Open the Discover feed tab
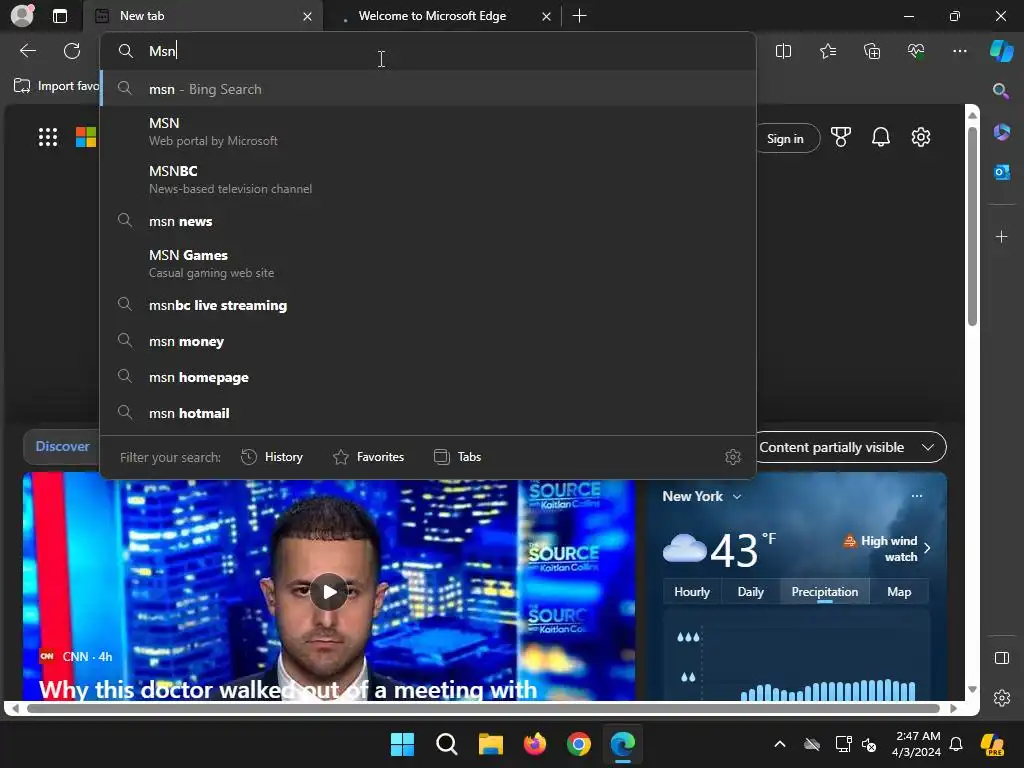This screenshot has height=768, width=1024. click(62, 447)
